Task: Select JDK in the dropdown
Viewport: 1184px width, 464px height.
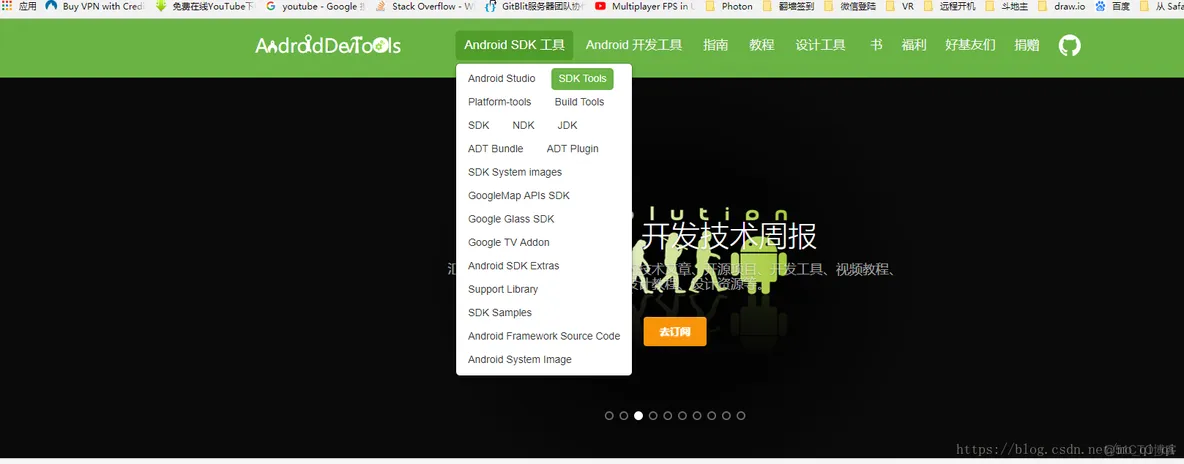Action: (x=567, y=125)
